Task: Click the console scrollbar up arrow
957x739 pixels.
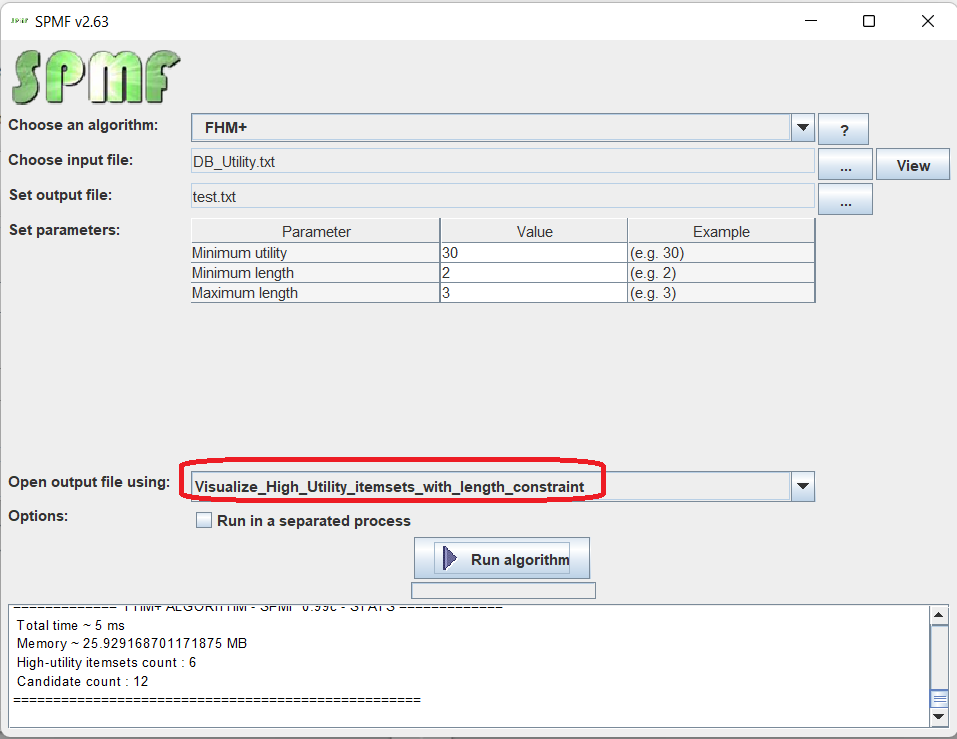Action: click(x=939, y=615)
